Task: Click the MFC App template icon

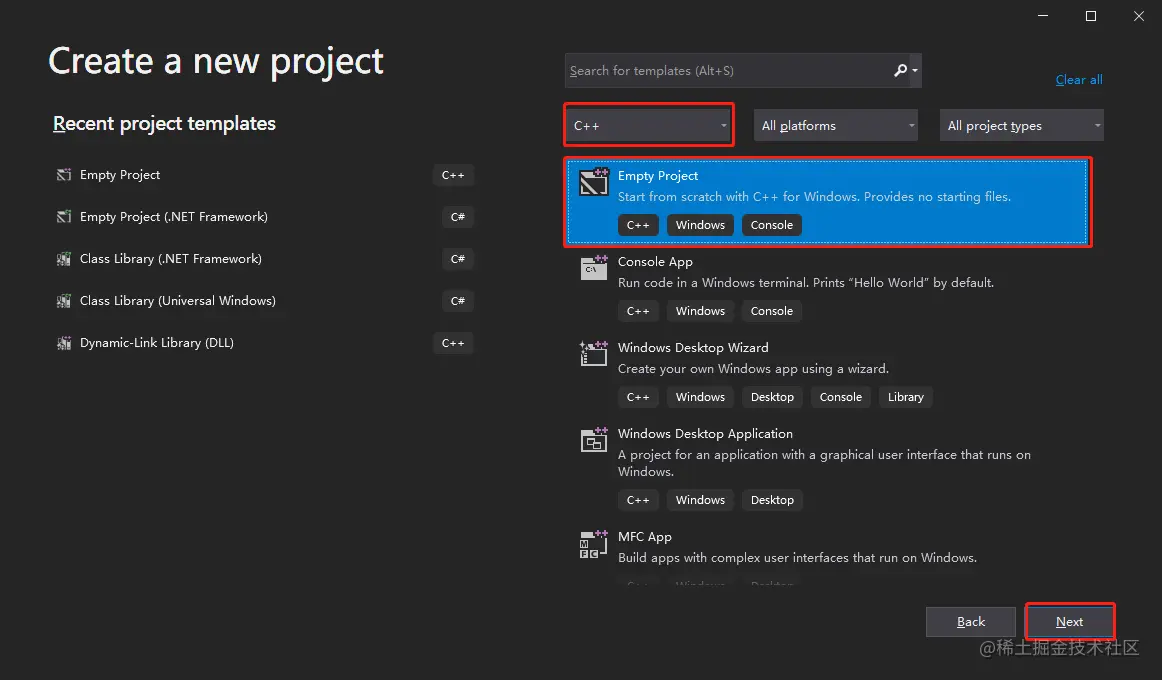Action: point(594,544)
